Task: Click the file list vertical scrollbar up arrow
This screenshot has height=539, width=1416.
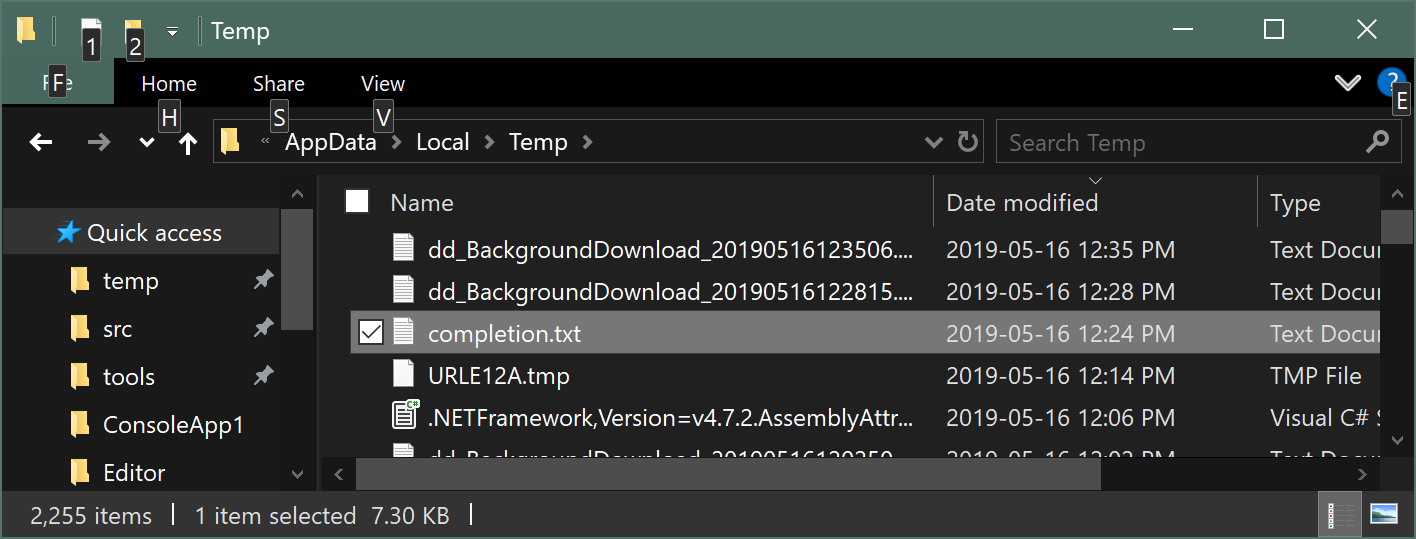Action: pos(1397,192)
